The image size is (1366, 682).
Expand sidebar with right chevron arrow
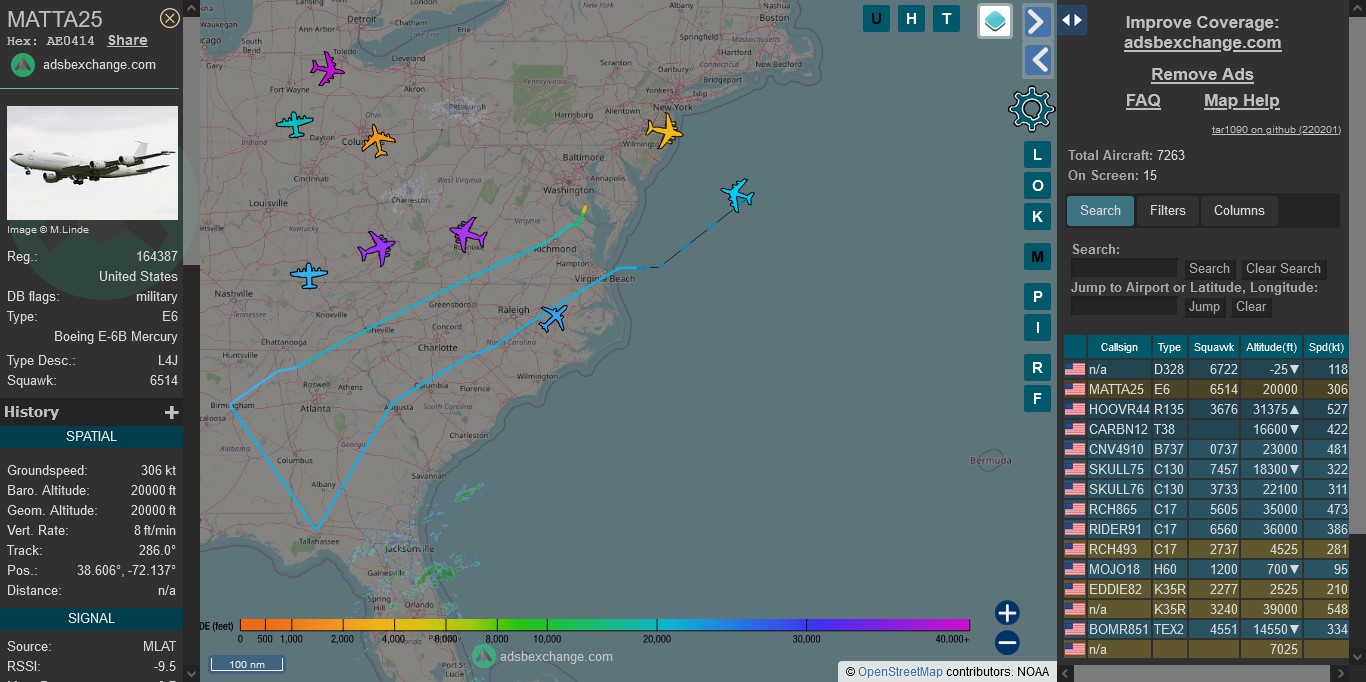[x=1037, y=21]
